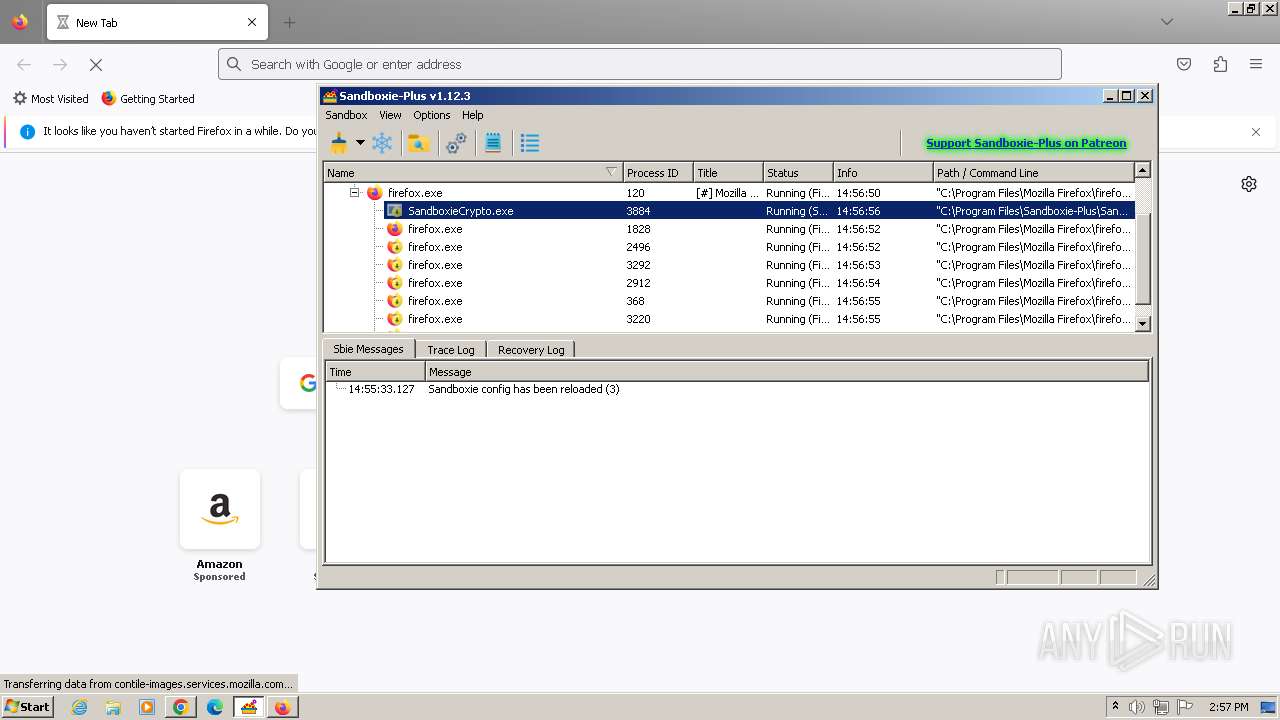Stop loading page in Firefox
1280x720 pixels.
point(96,64)
